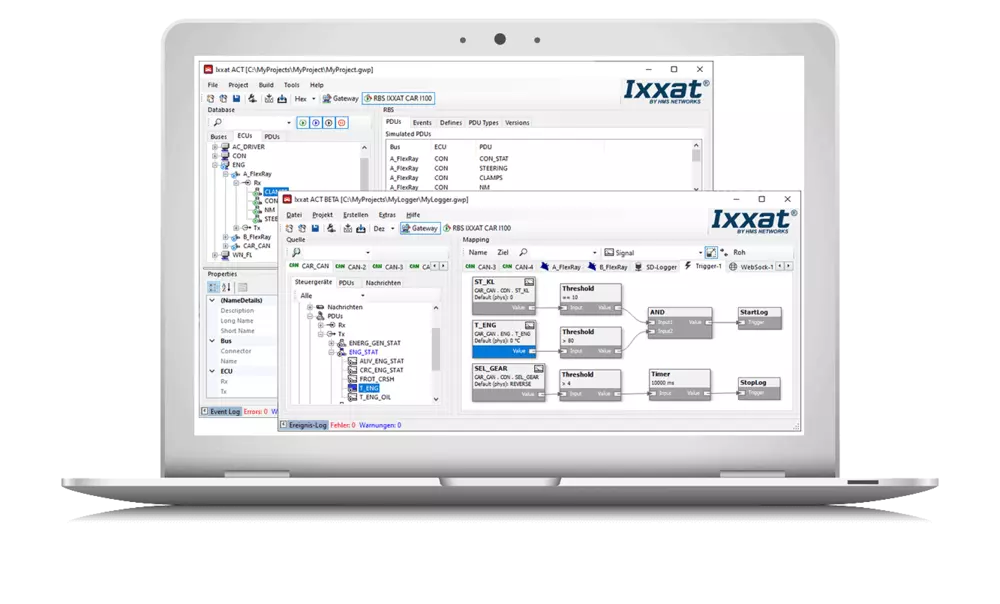Expand the Nachrichten tree node

tap(310, 307)
